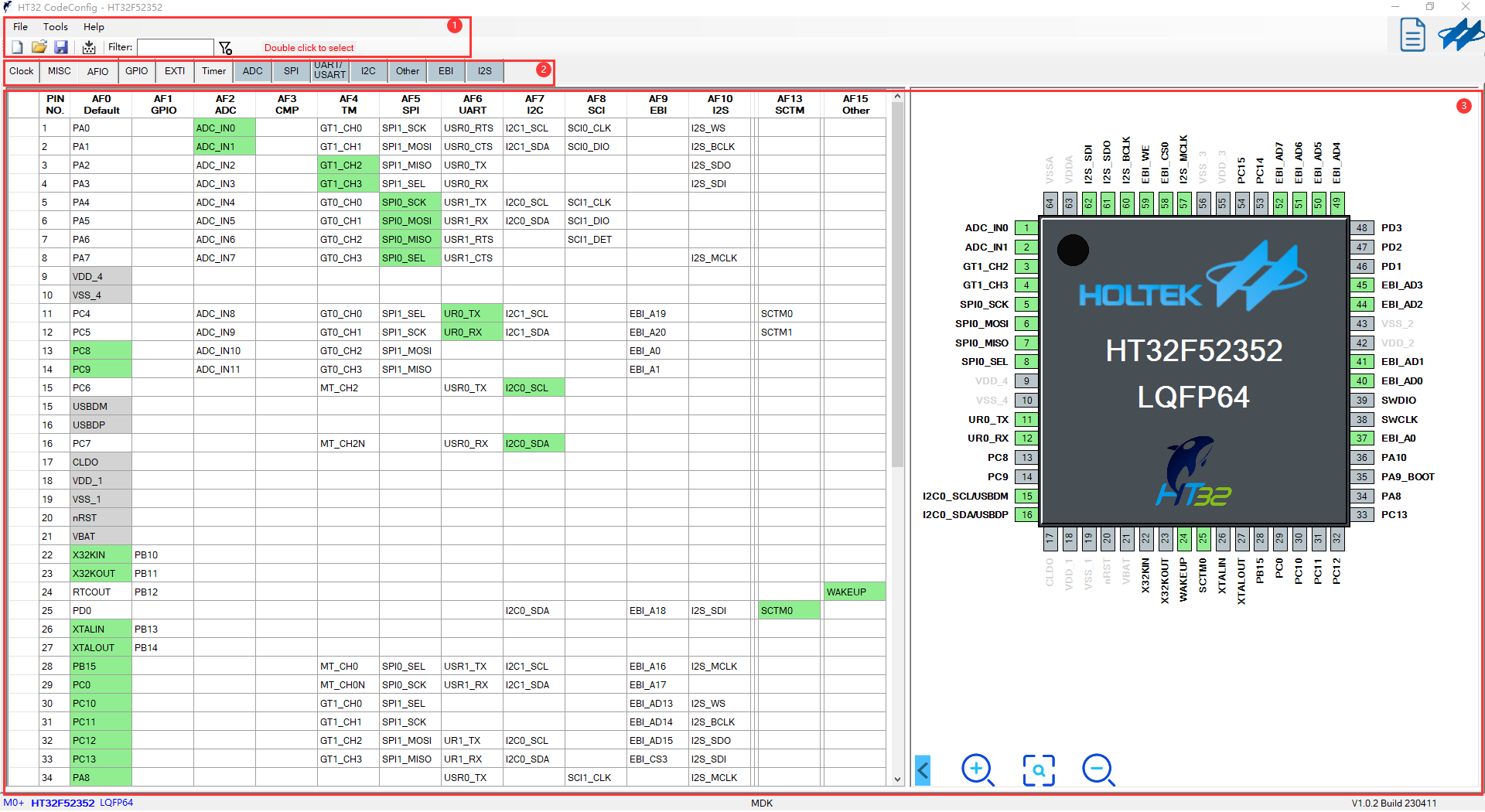Open the Help menu
This screenshot has width=1485, height=812.
pyautogui.click(x=94, y=27)
